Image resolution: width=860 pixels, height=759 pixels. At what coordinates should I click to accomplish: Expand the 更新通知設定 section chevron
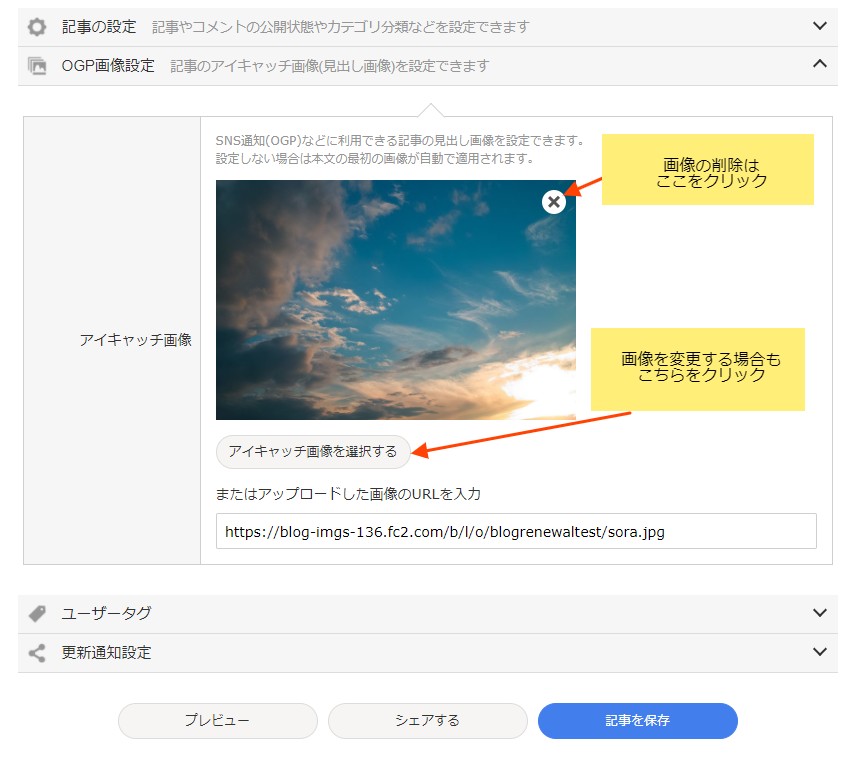point(819,652)
